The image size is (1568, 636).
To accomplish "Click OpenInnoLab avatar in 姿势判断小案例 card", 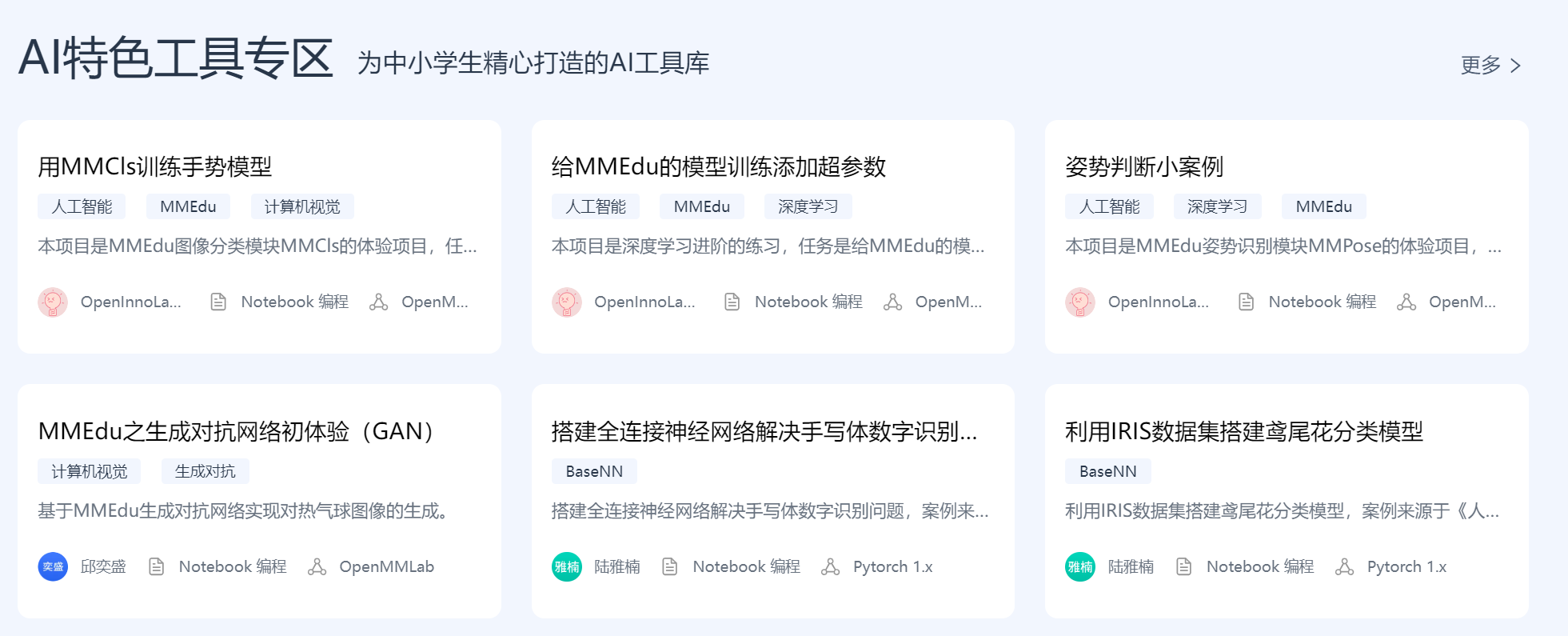I will point(1080,302).
